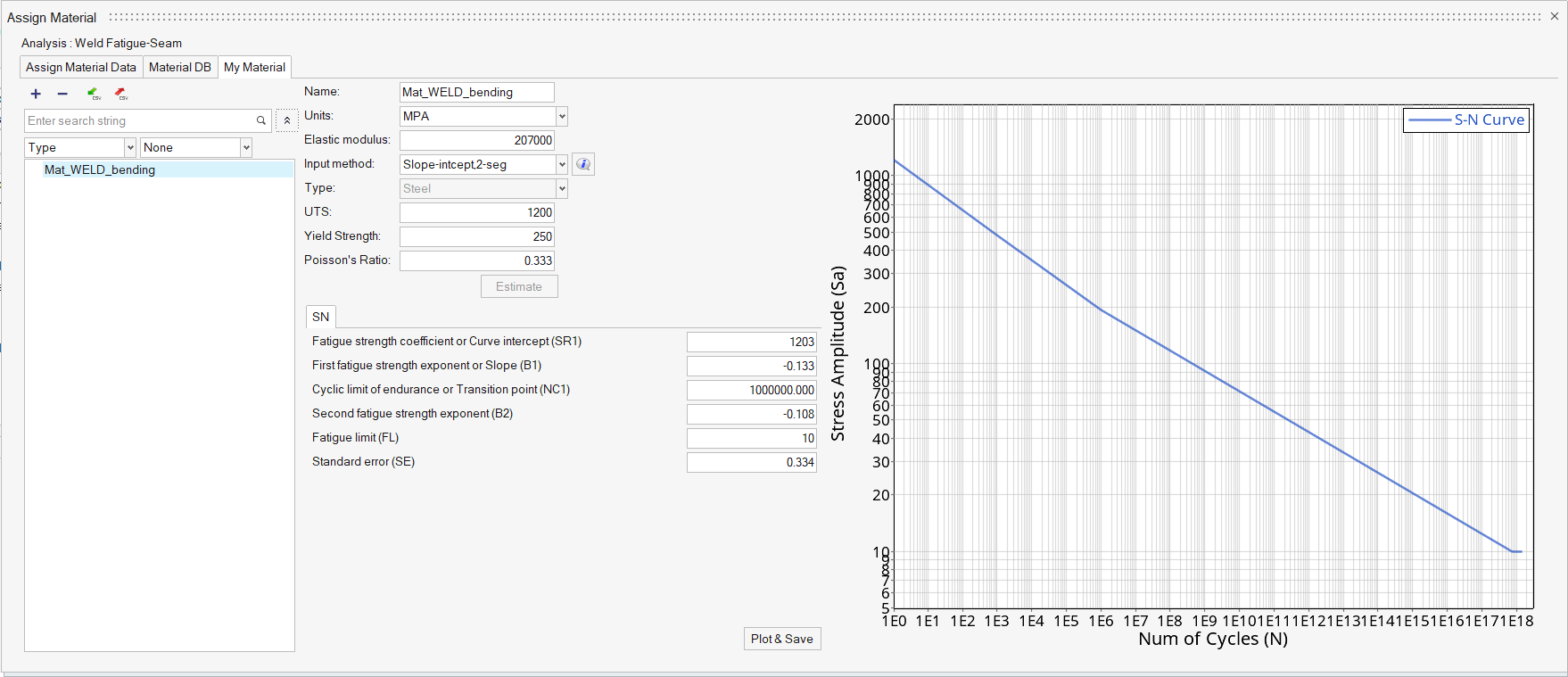
Task: Switch to the Material DB tab
Action: tap(180, 67)
